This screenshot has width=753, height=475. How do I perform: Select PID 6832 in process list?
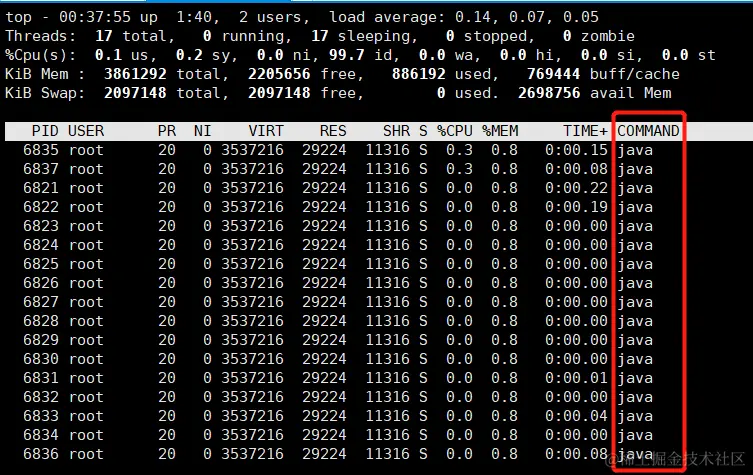tap(41, 397)
